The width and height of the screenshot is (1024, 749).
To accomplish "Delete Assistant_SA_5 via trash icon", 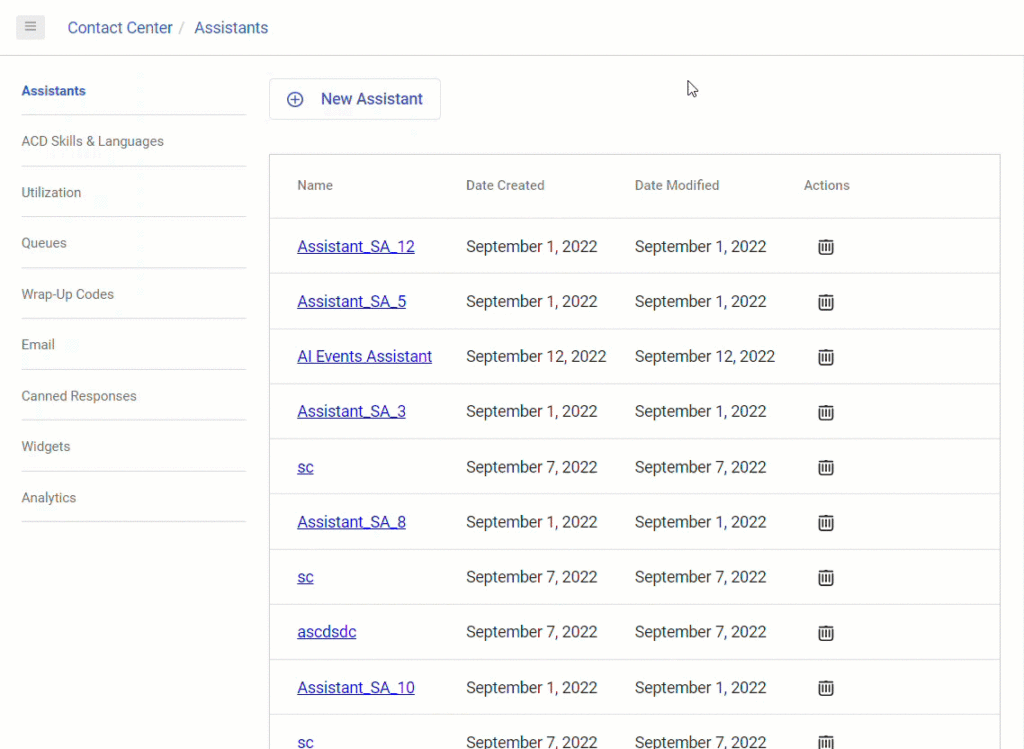I will (x=825, y=301).
